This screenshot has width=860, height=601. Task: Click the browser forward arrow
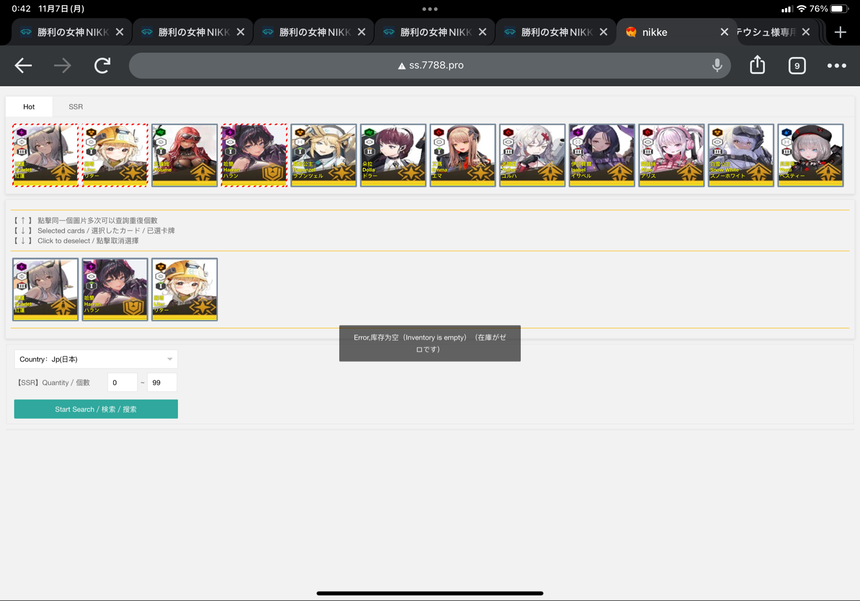point(63,66)
